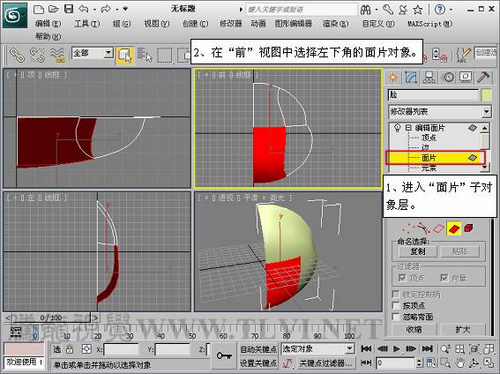Switch to the Utilities hammer panel
Viewport: 500px width, 374px height.
(x=483, y=78)
